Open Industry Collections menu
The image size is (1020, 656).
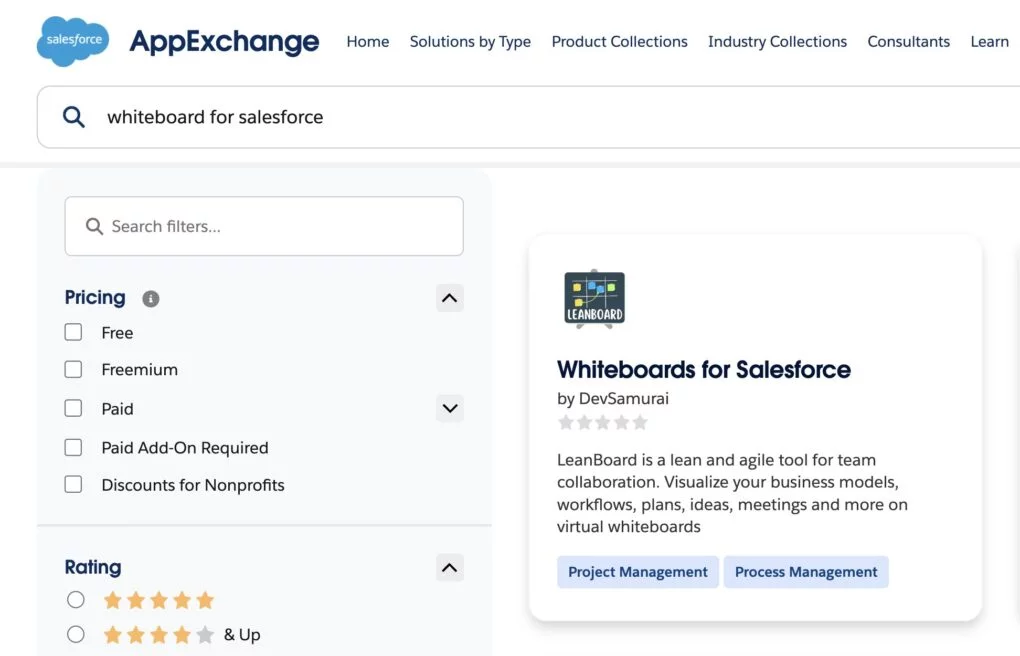click(777, 42)
